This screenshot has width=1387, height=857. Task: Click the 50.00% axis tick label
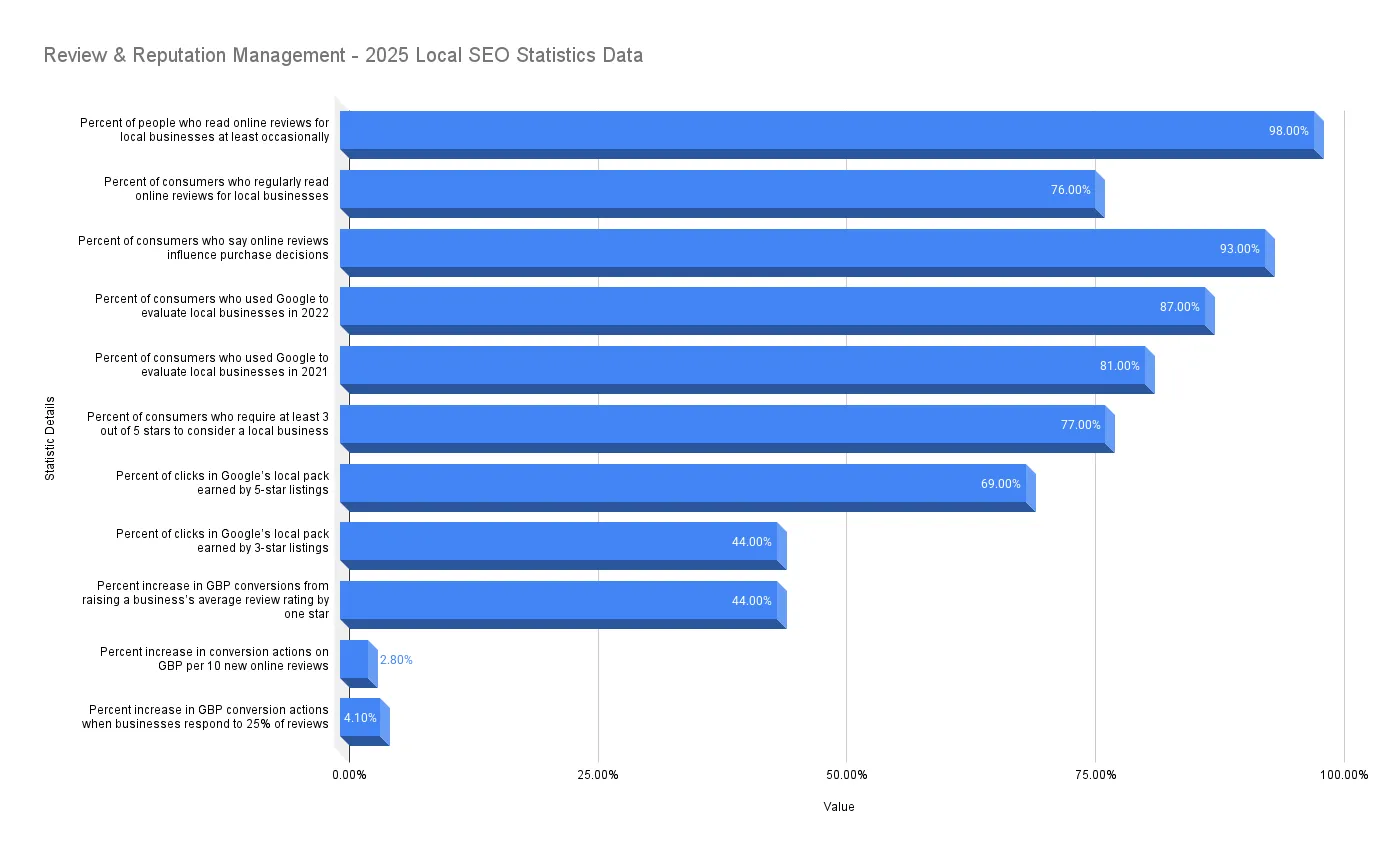point(846,775)
